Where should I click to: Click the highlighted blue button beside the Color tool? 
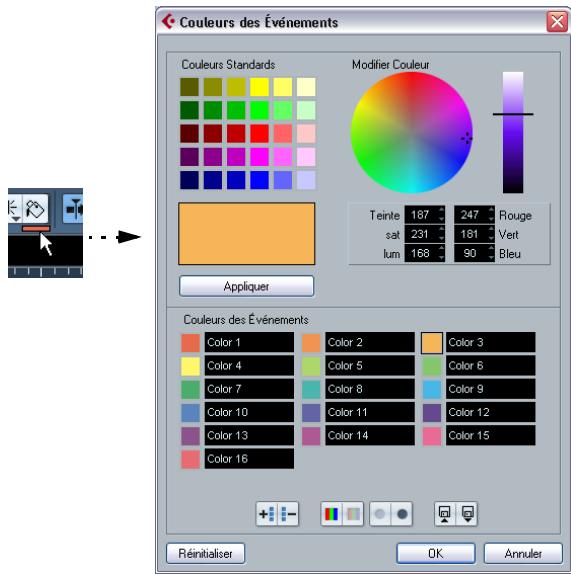point(72,209)
